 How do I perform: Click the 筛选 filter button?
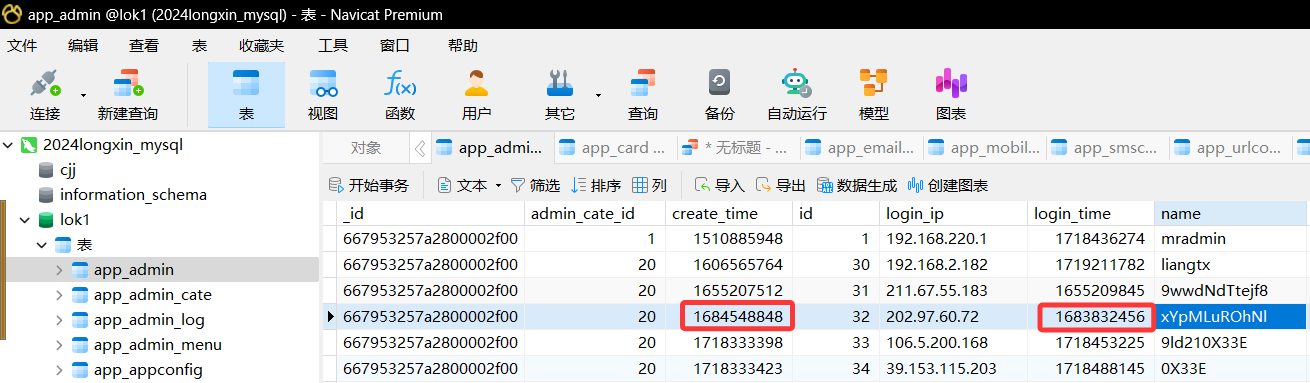[x=535, y=185]
